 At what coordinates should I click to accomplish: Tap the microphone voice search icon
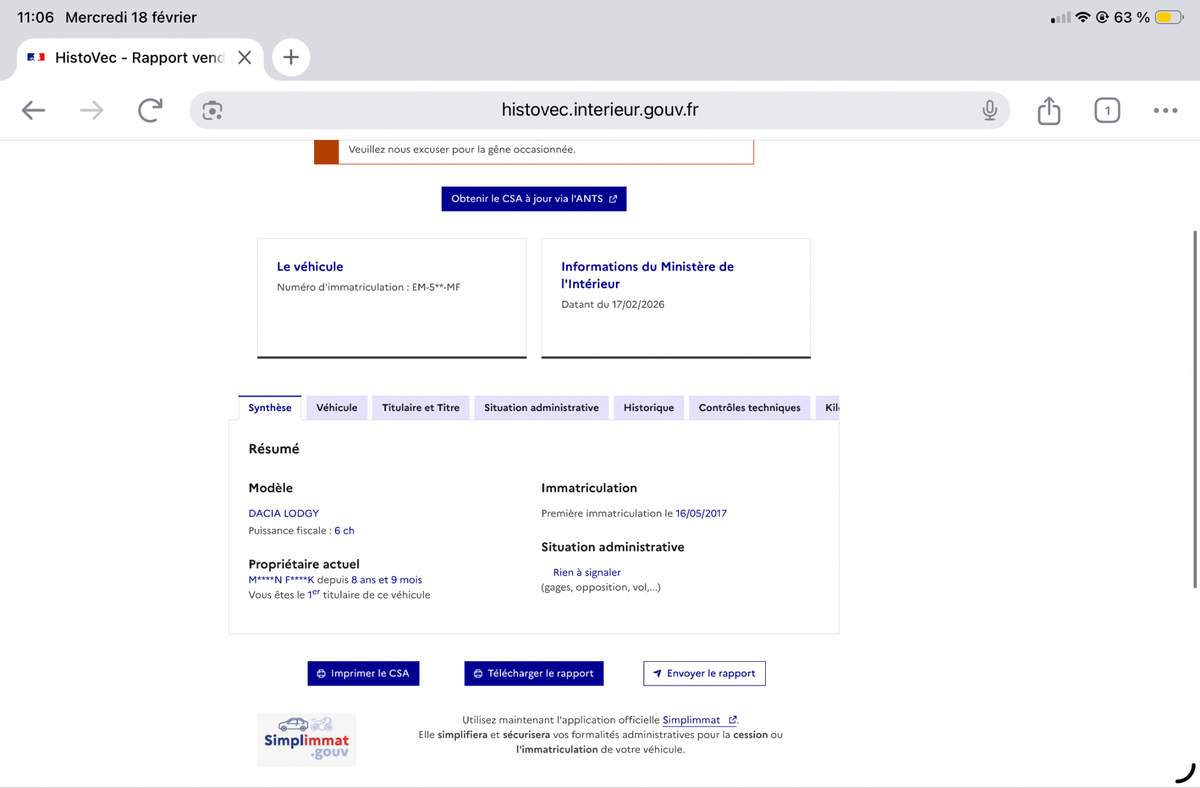coord(989,110)
